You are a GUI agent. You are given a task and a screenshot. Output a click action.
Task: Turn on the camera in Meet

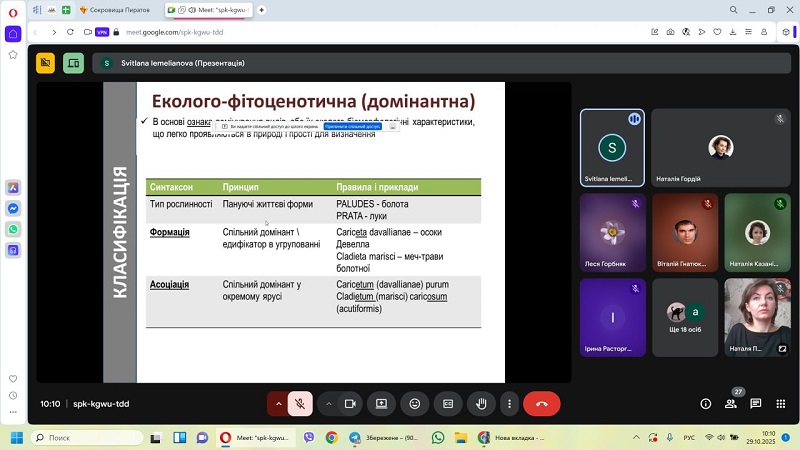point(350,404)
